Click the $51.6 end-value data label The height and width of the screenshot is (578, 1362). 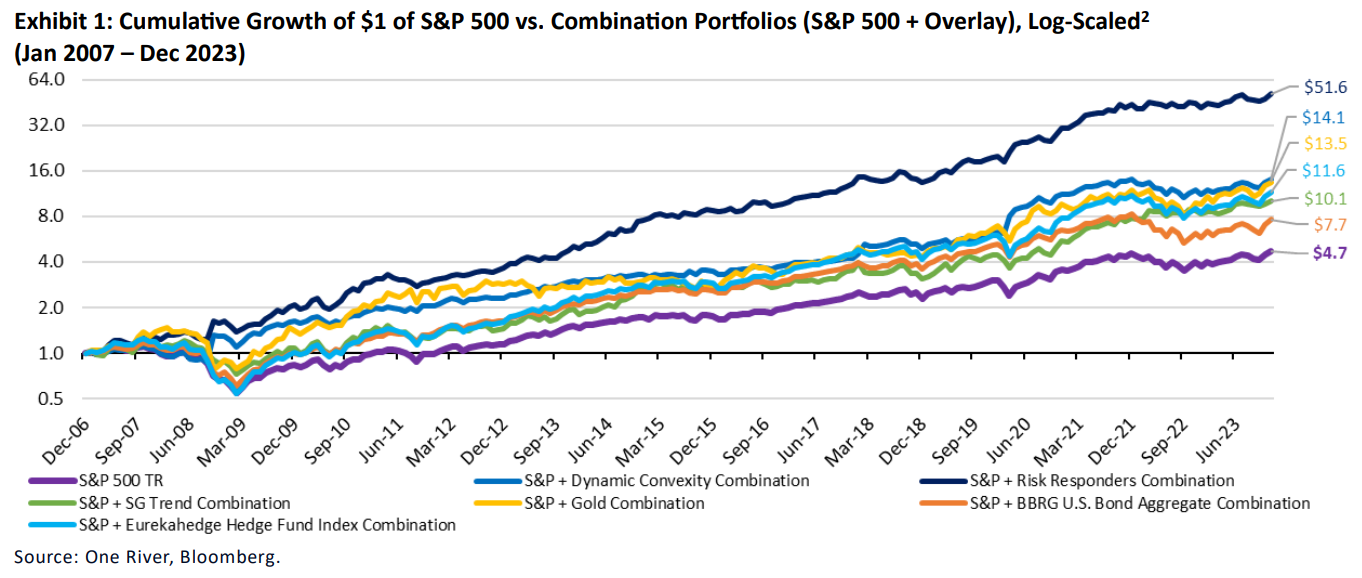click(1325, 87)
